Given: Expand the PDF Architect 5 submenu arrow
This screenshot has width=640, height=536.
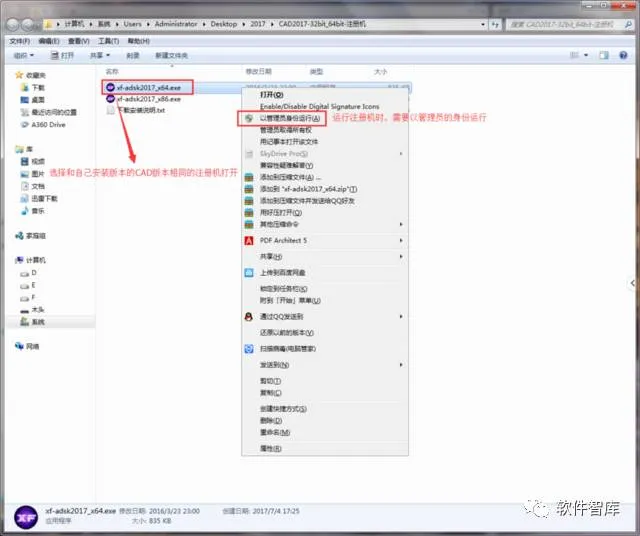Looking at the screenshot, I should tap(401, 240).
